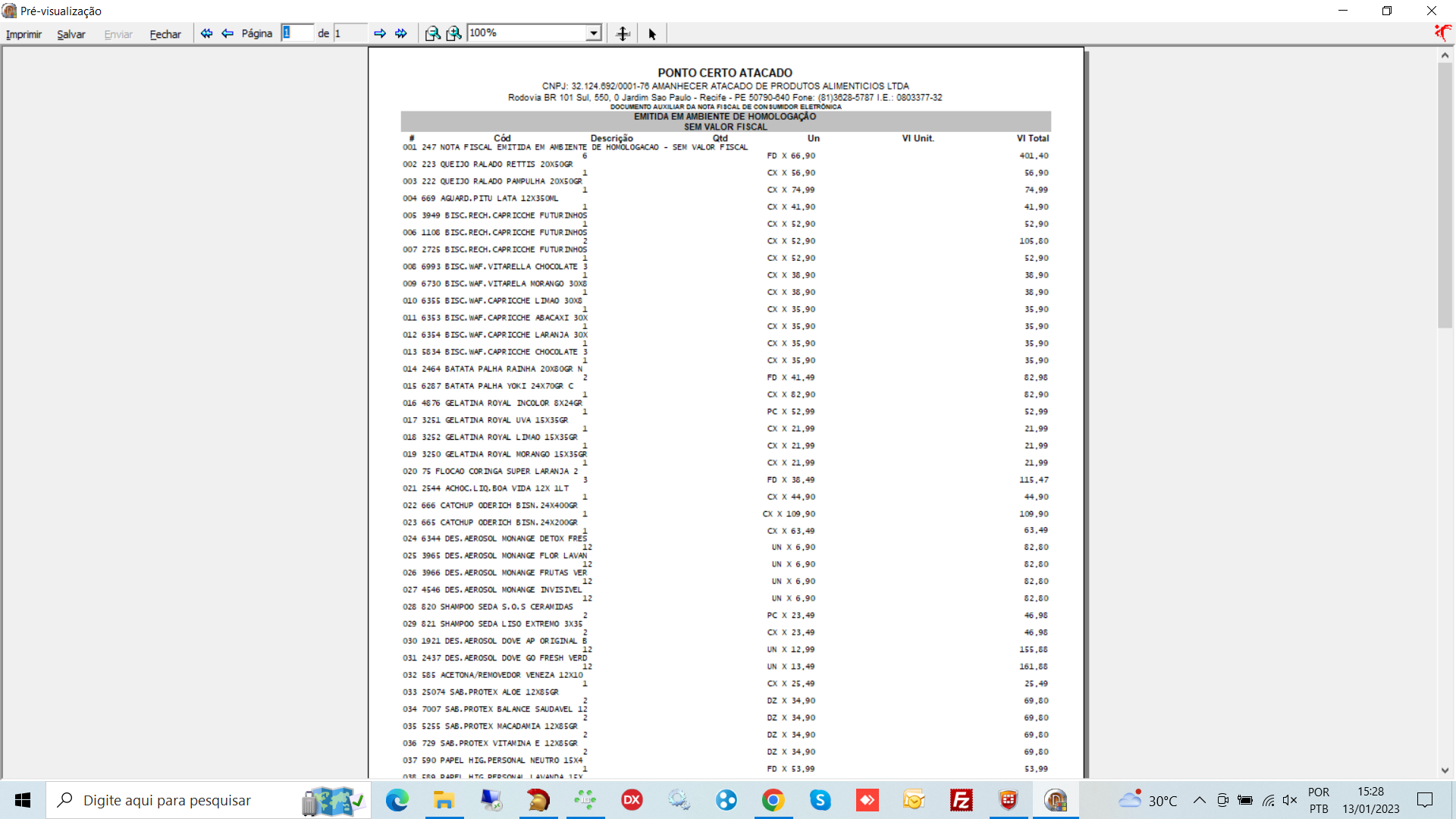The height and width of the screenshot is (819, 1456).
Task: Open File Explorer from the taskbar
Action: pos(444,800)
